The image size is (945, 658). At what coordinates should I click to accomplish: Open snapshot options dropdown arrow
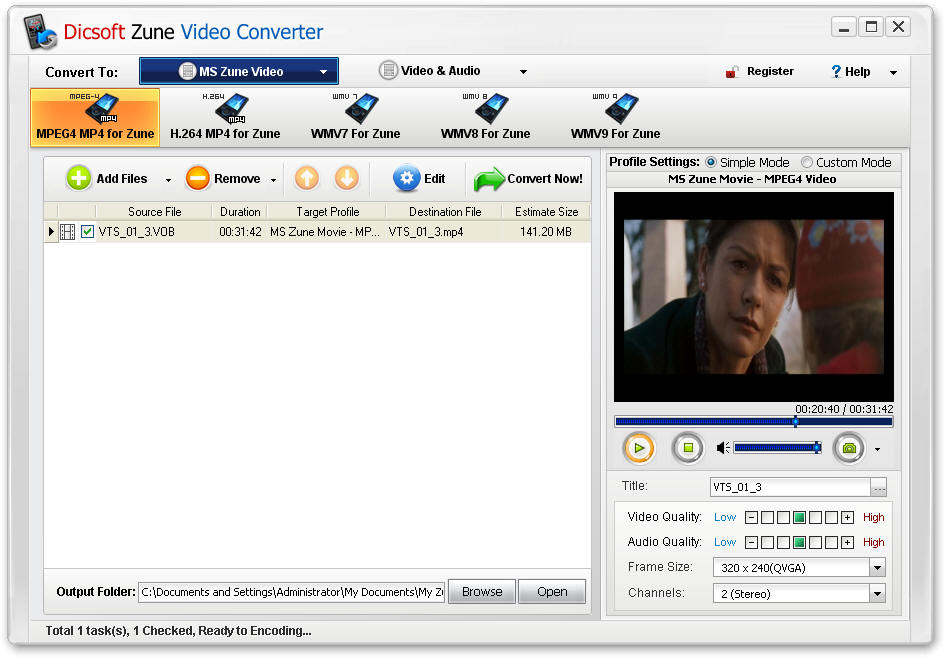[x=877, y=449]
